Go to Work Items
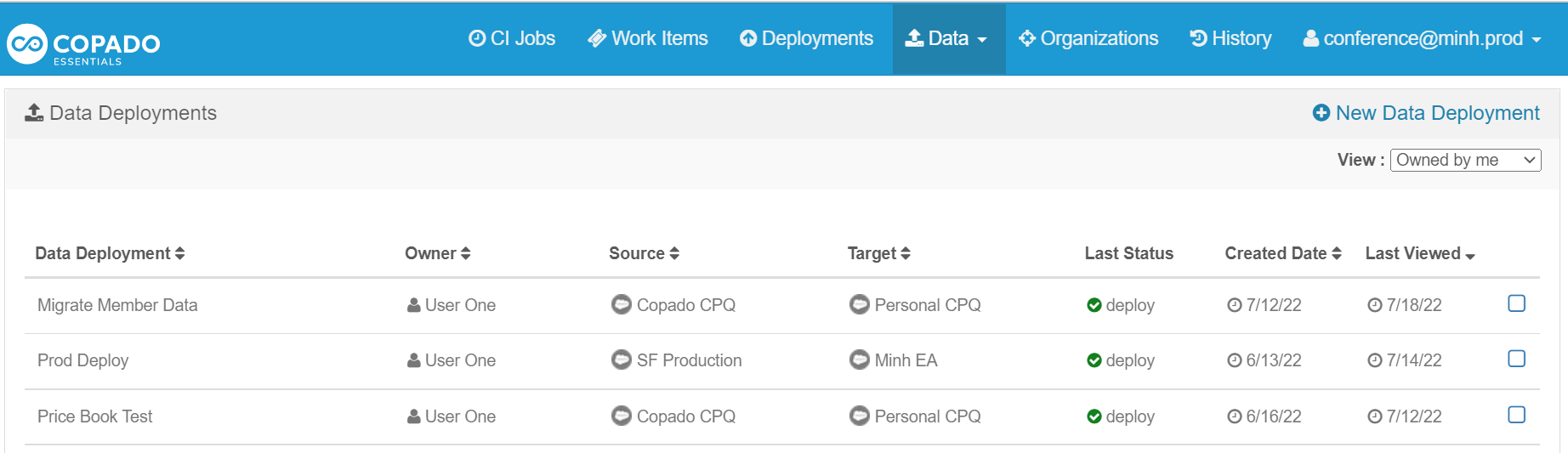 (648, 38)
